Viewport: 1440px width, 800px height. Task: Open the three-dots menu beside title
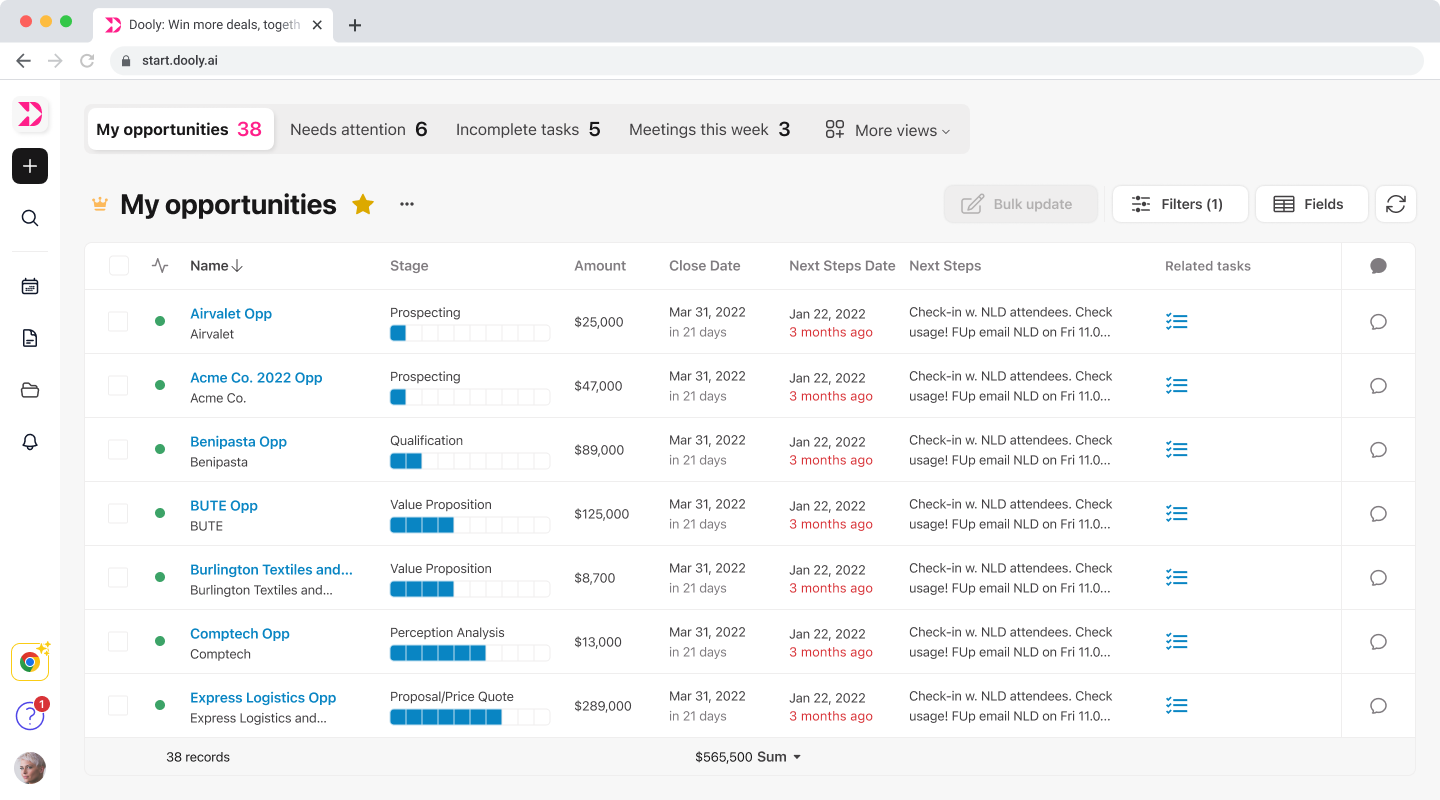tap(407, 204)
